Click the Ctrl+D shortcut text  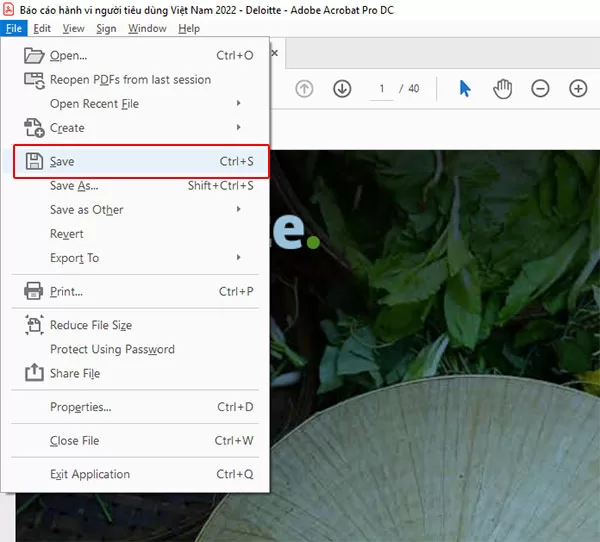[235, 407]
